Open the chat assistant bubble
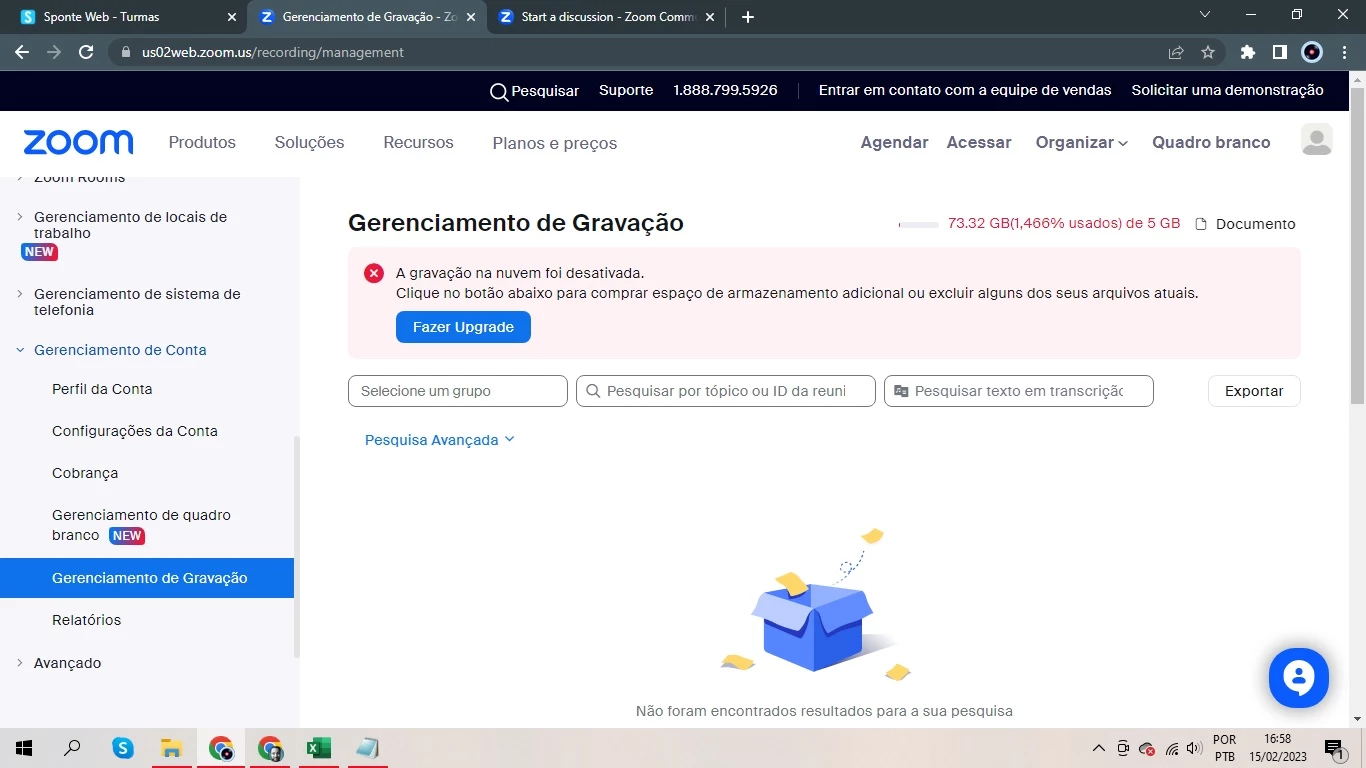This screenshot has height=768, width=1366. coord(1298,678)
